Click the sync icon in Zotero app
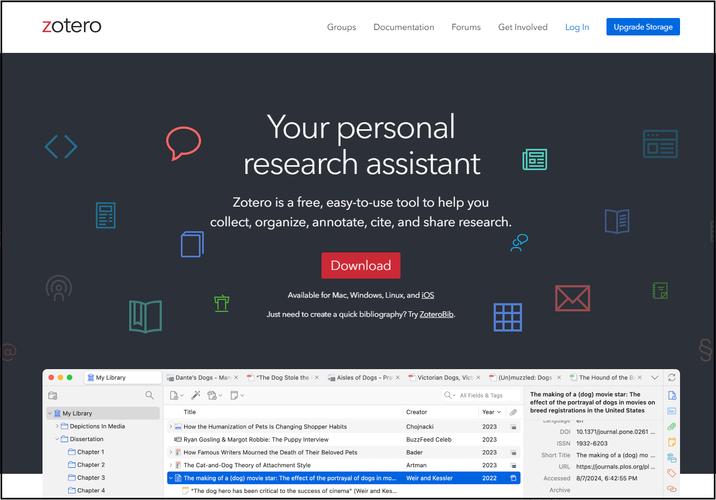 click(671, 377)
